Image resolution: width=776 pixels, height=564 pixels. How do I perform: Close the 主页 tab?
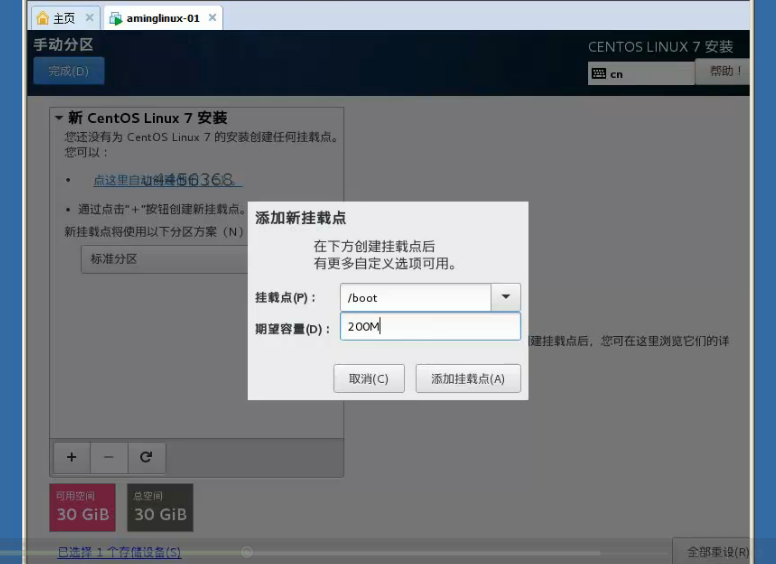90,18
